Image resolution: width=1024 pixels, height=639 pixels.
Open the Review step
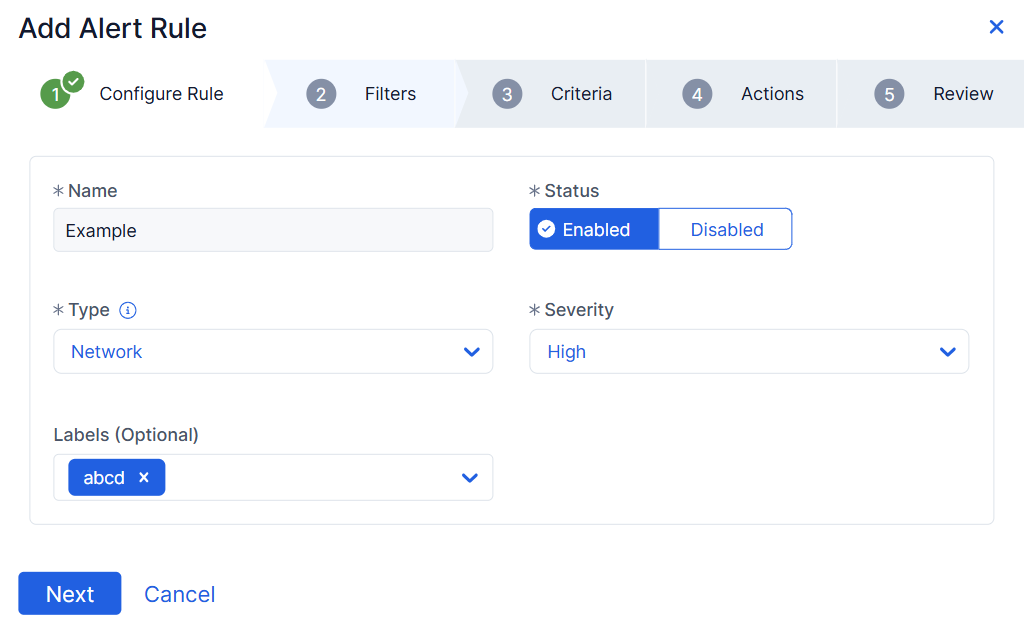tap(962, 94)
